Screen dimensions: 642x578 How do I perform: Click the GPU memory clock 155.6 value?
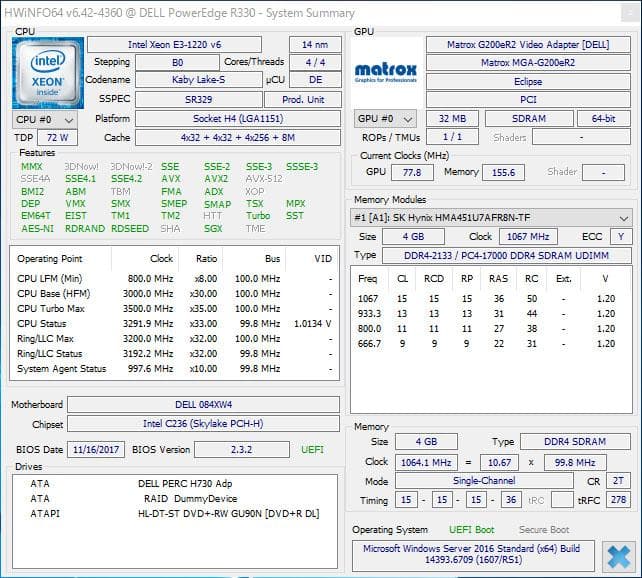(x=503, y=172)
